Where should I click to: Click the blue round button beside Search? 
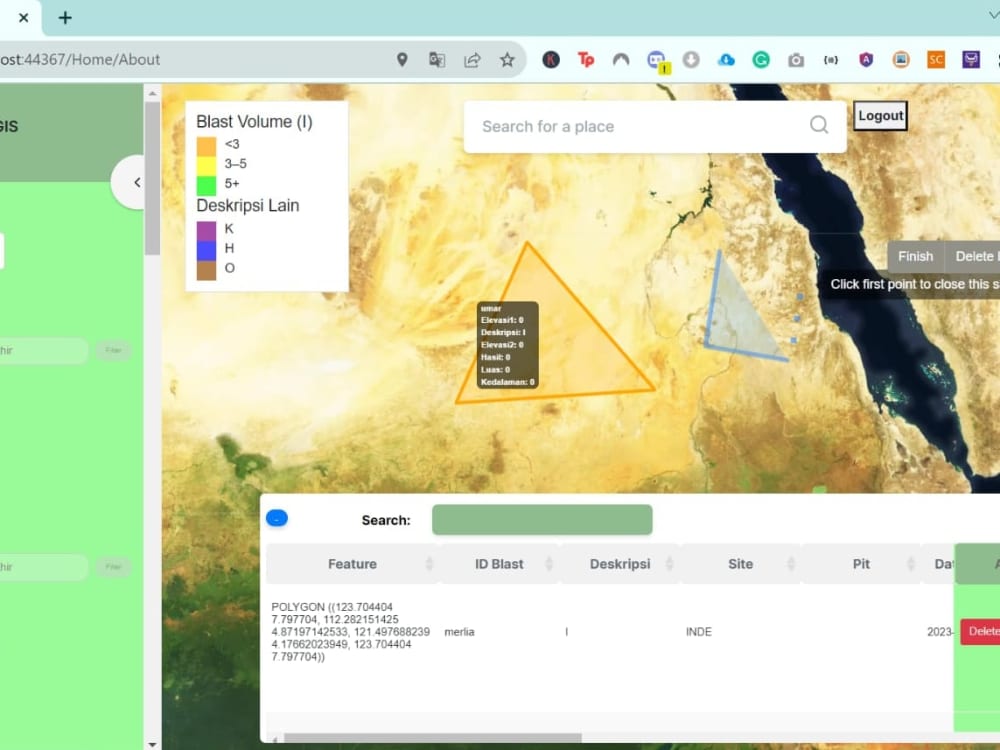click(x=277, y=518)
